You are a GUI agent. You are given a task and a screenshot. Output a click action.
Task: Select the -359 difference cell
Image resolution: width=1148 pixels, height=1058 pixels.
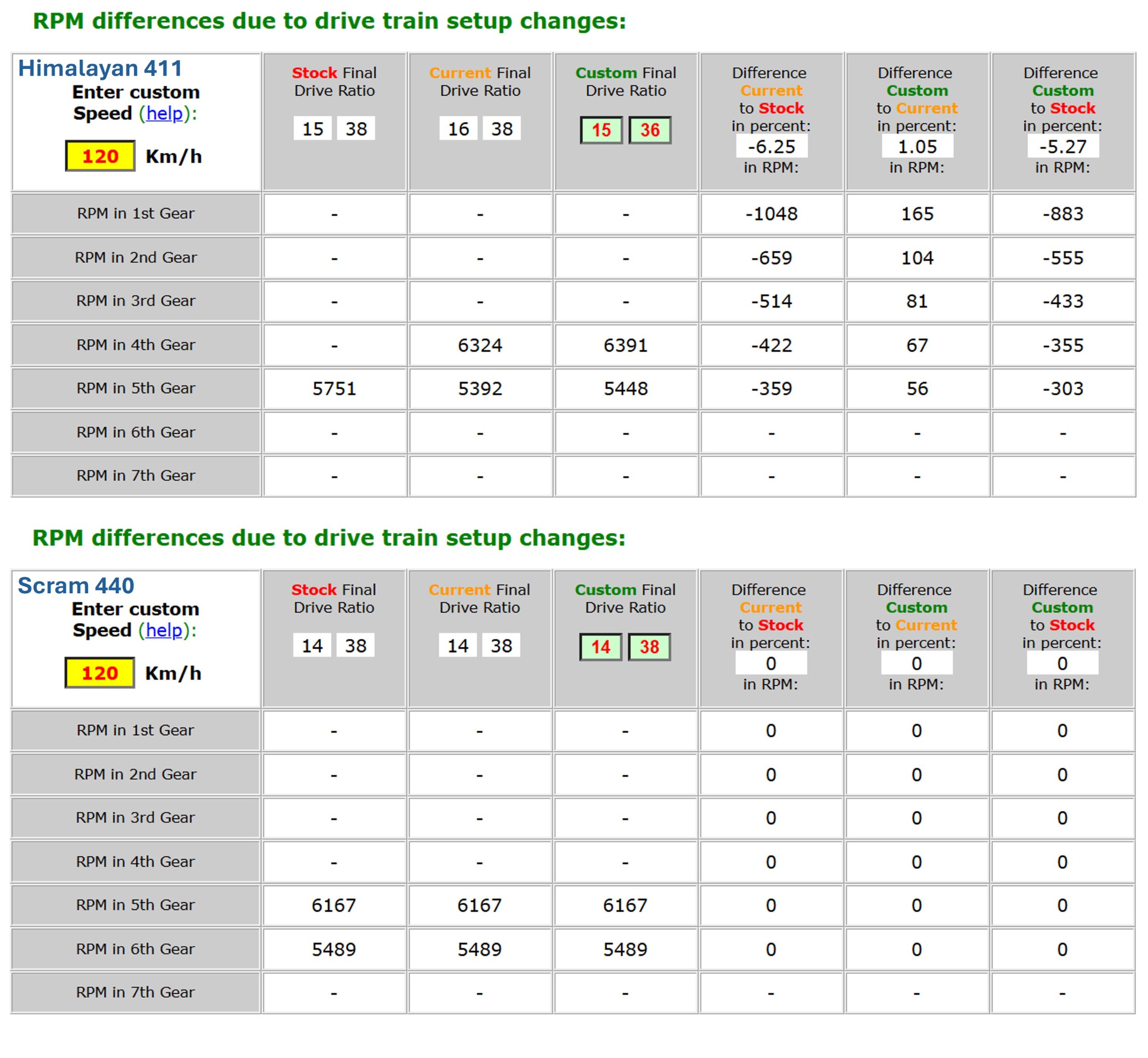pos(772,389)
